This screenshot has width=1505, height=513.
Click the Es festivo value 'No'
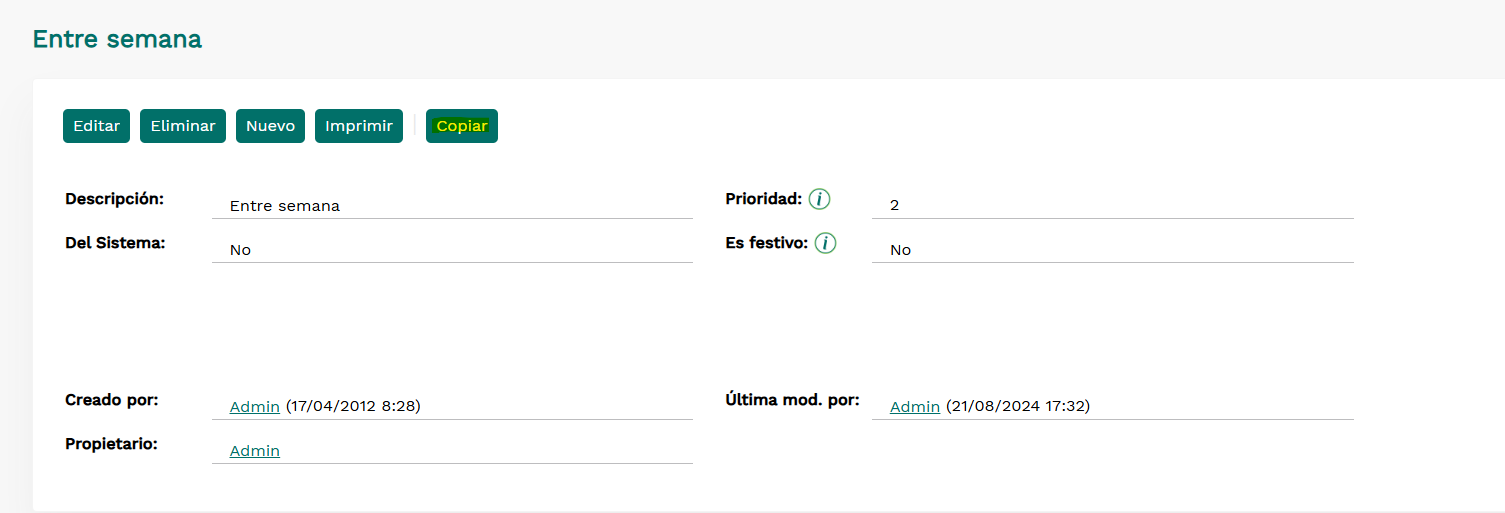point(900,250)
